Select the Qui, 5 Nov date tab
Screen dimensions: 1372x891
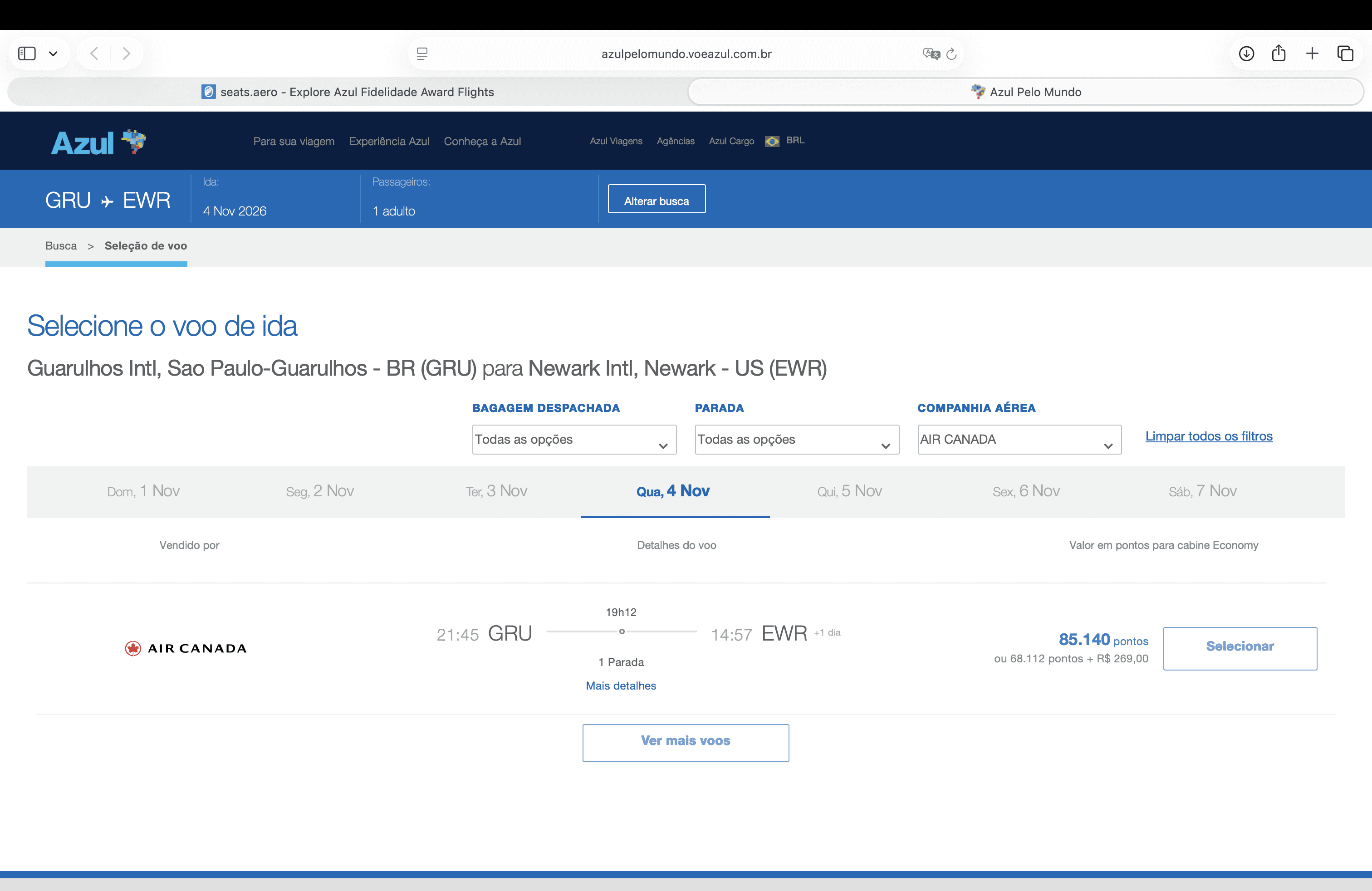point(849,491)
